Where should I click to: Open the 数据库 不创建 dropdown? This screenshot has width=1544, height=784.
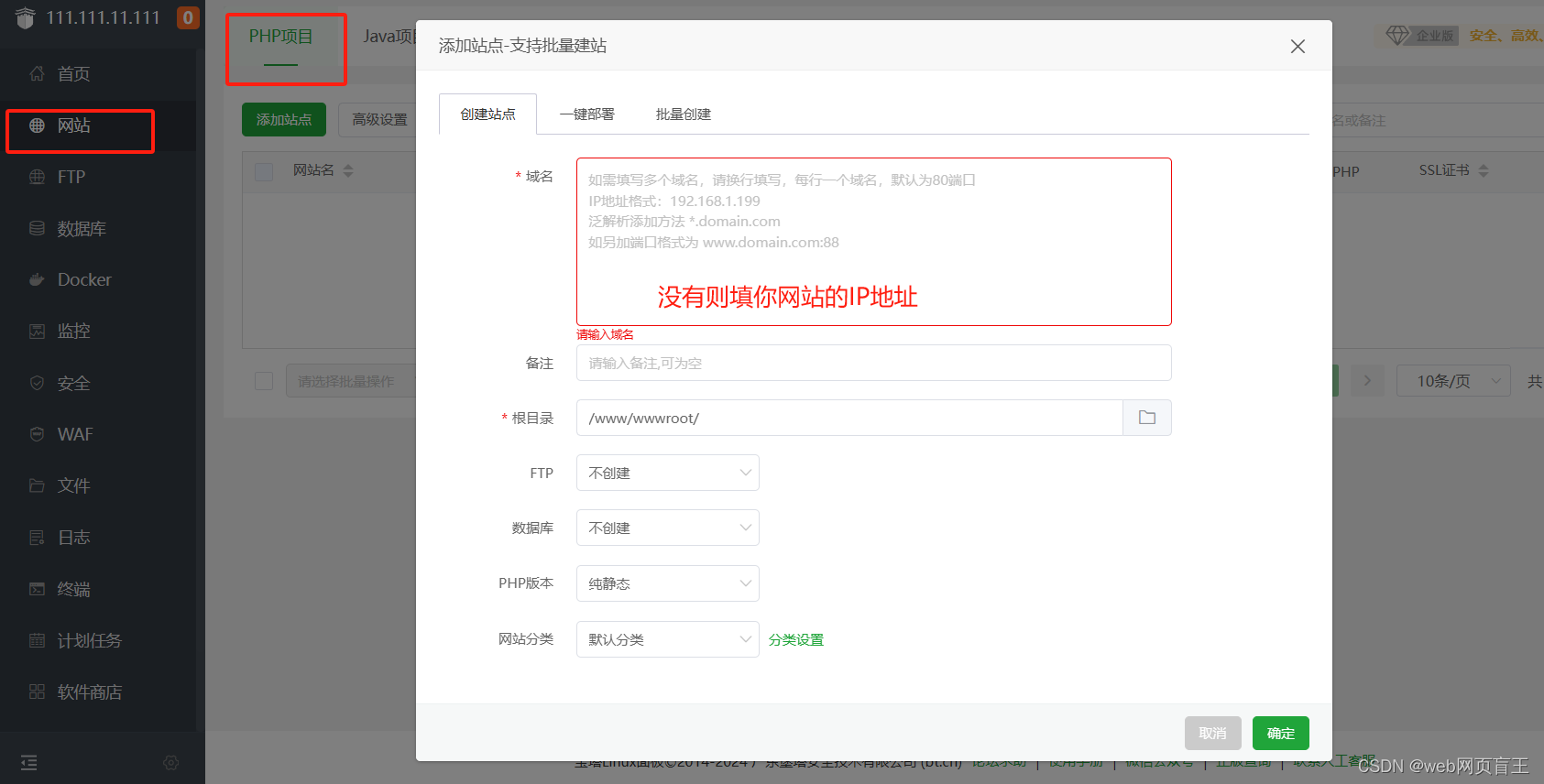pos(668,528)
